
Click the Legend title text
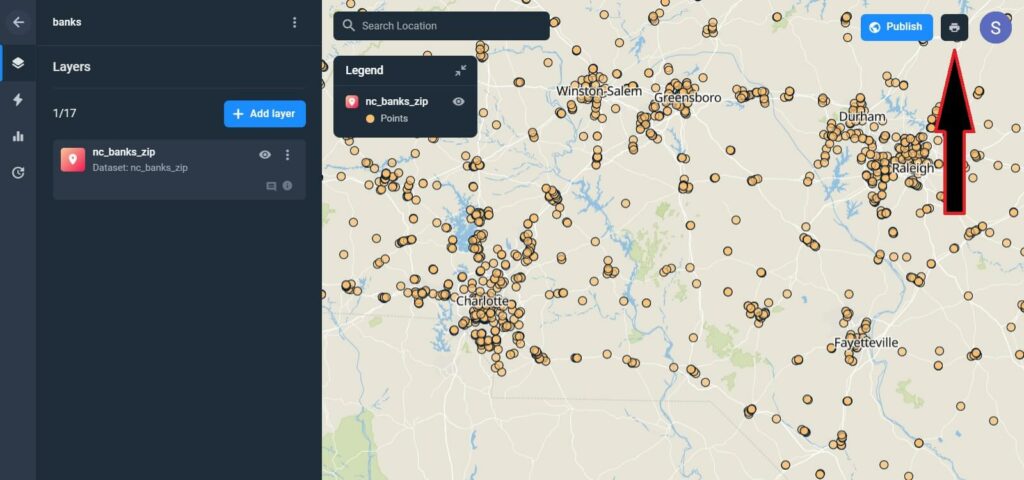(364, 71)
